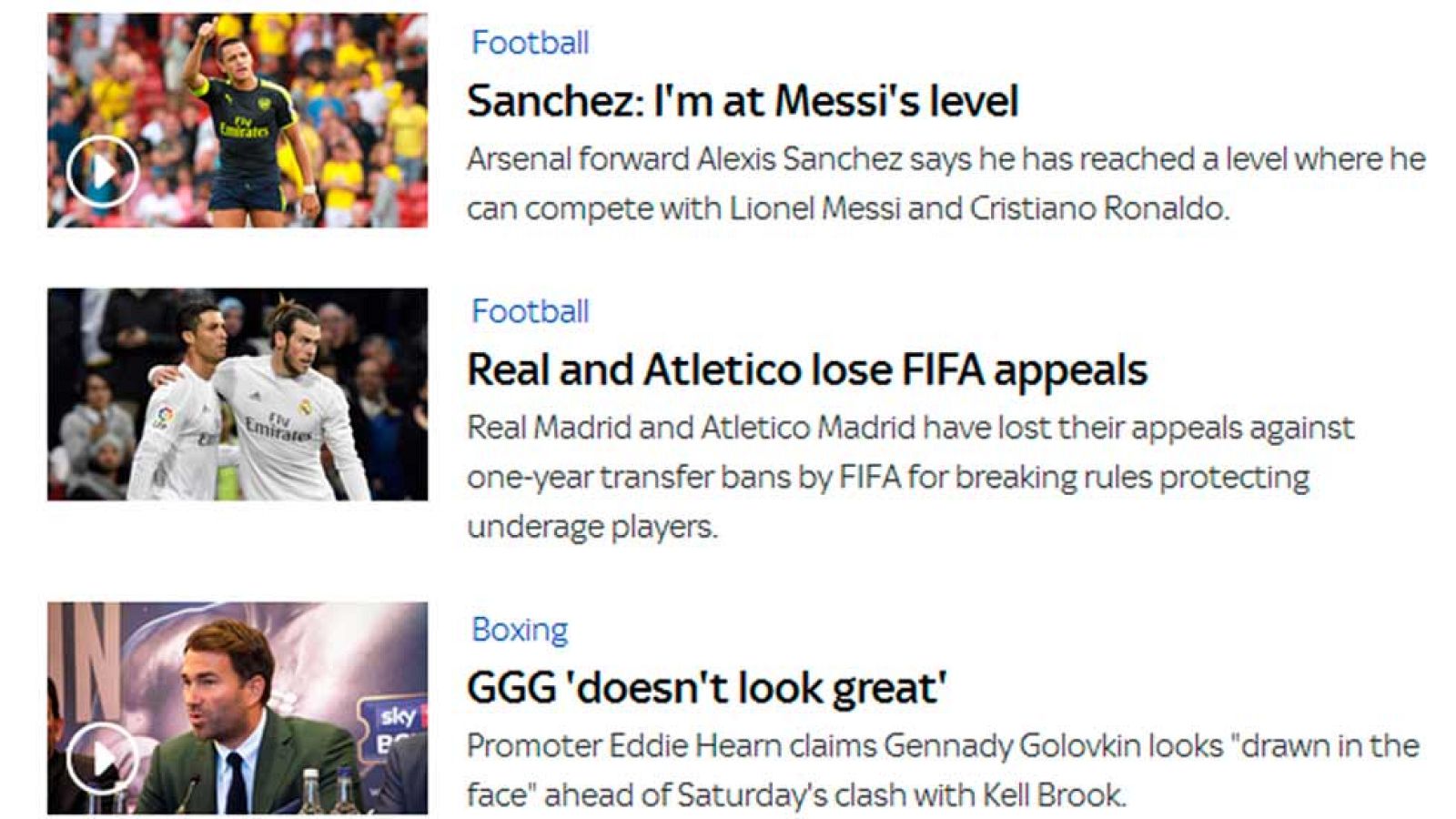Open the Boxing category link

tap(519, 630)
